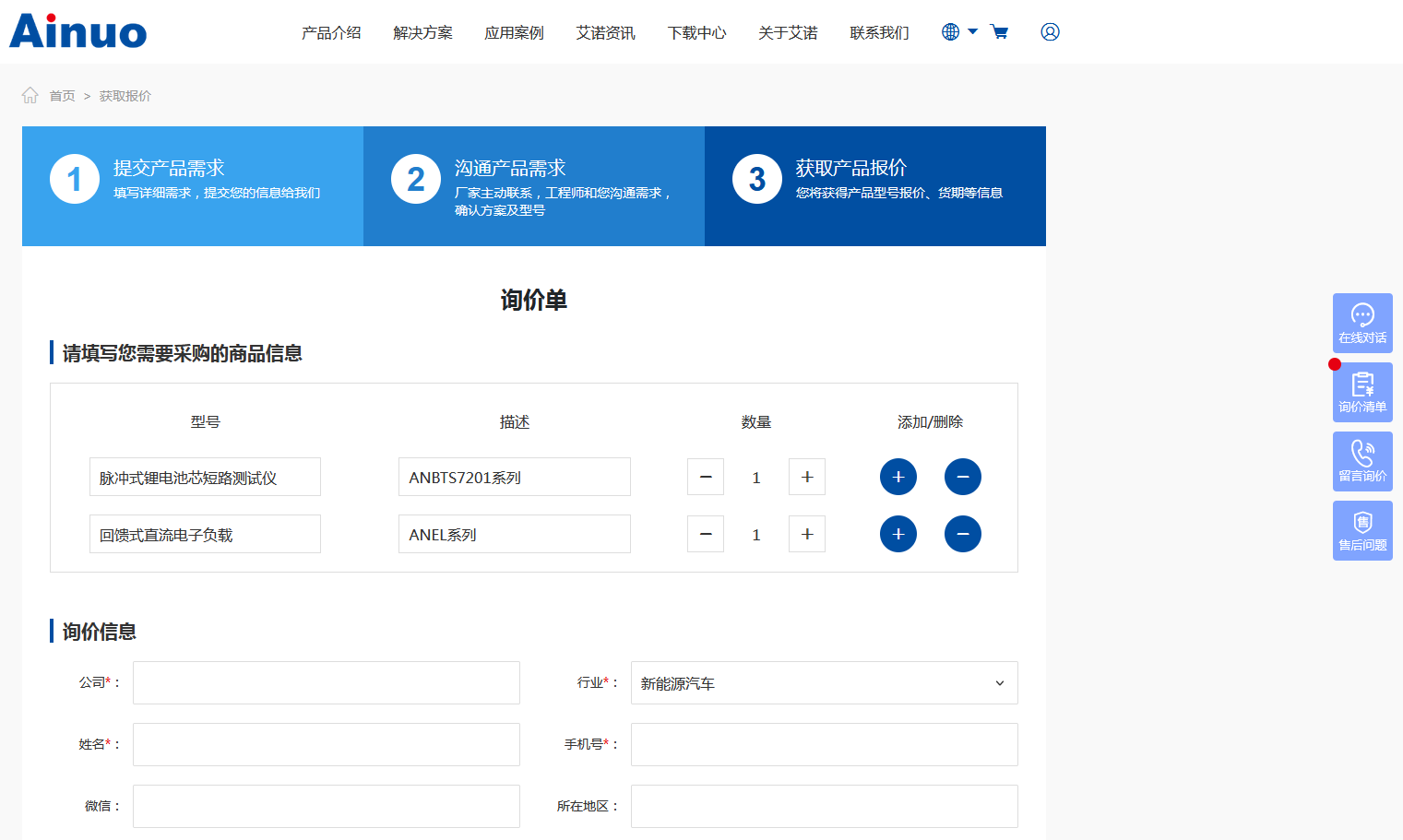
Task: Open 在线对话 chat sidebar button
Action: [x=1362, y=323]
